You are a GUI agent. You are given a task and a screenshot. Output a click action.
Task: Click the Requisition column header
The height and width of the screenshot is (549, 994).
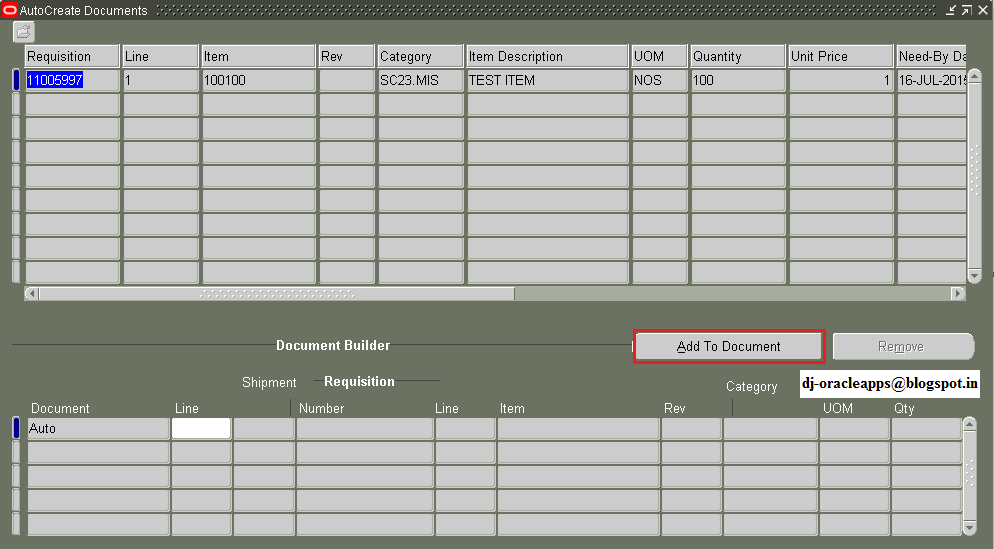point(72,56)
